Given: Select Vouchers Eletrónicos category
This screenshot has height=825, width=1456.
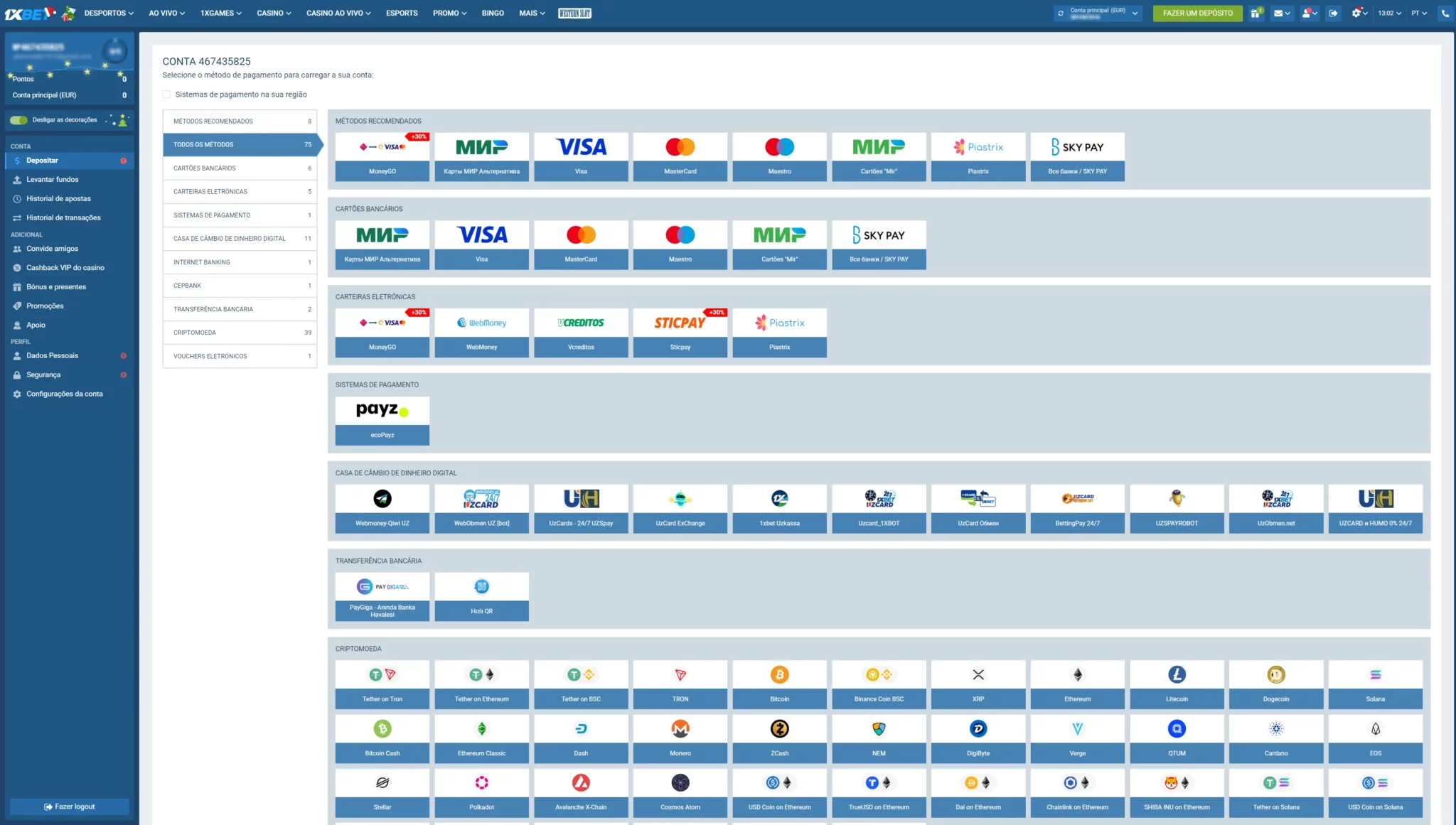Looking at the screenshot, I should click(x=240, y=356).
